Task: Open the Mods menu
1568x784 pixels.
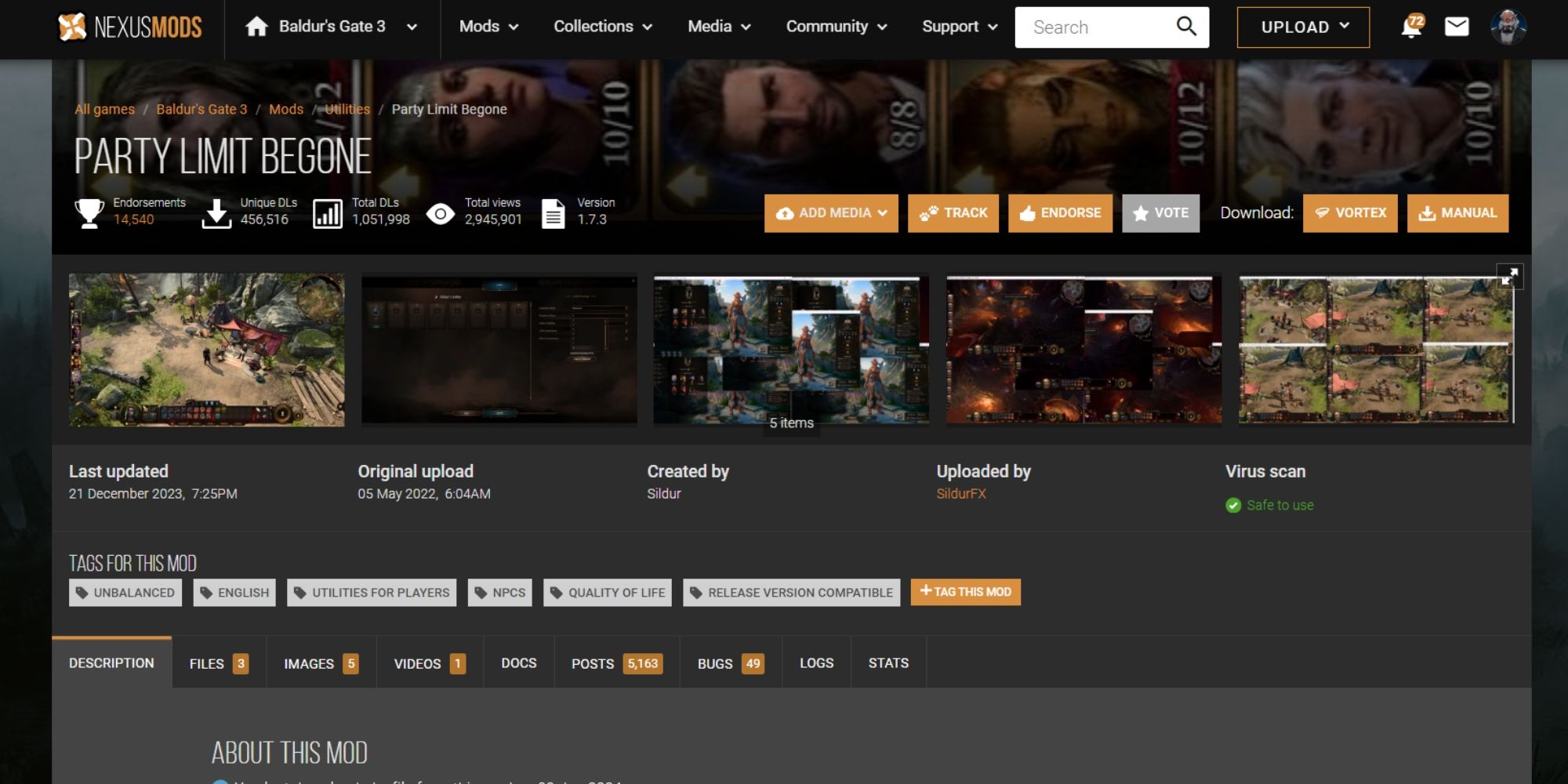Action: tap(488, 27)
